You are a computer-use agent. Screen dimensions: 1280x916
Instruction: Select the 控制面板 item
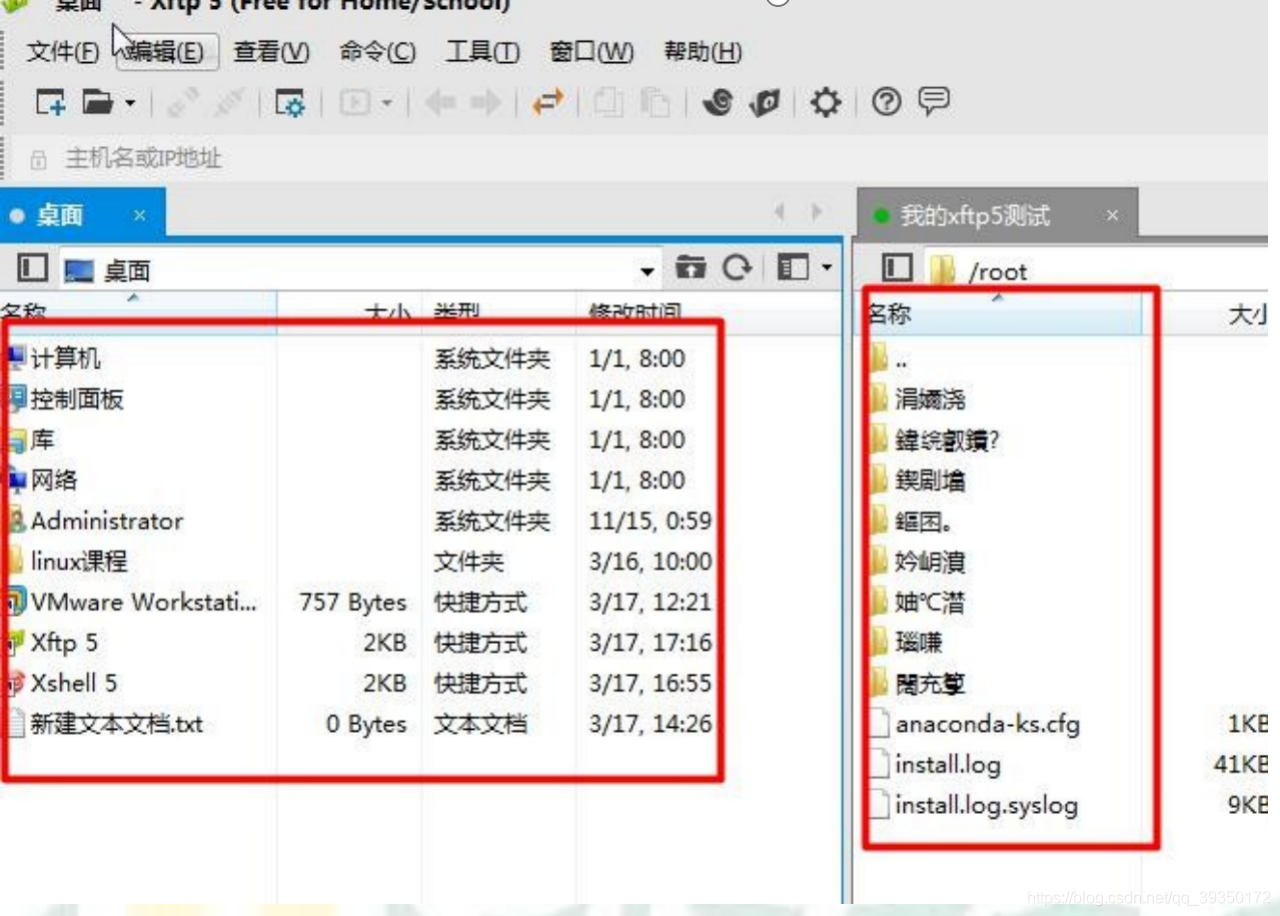click(78, 399)
